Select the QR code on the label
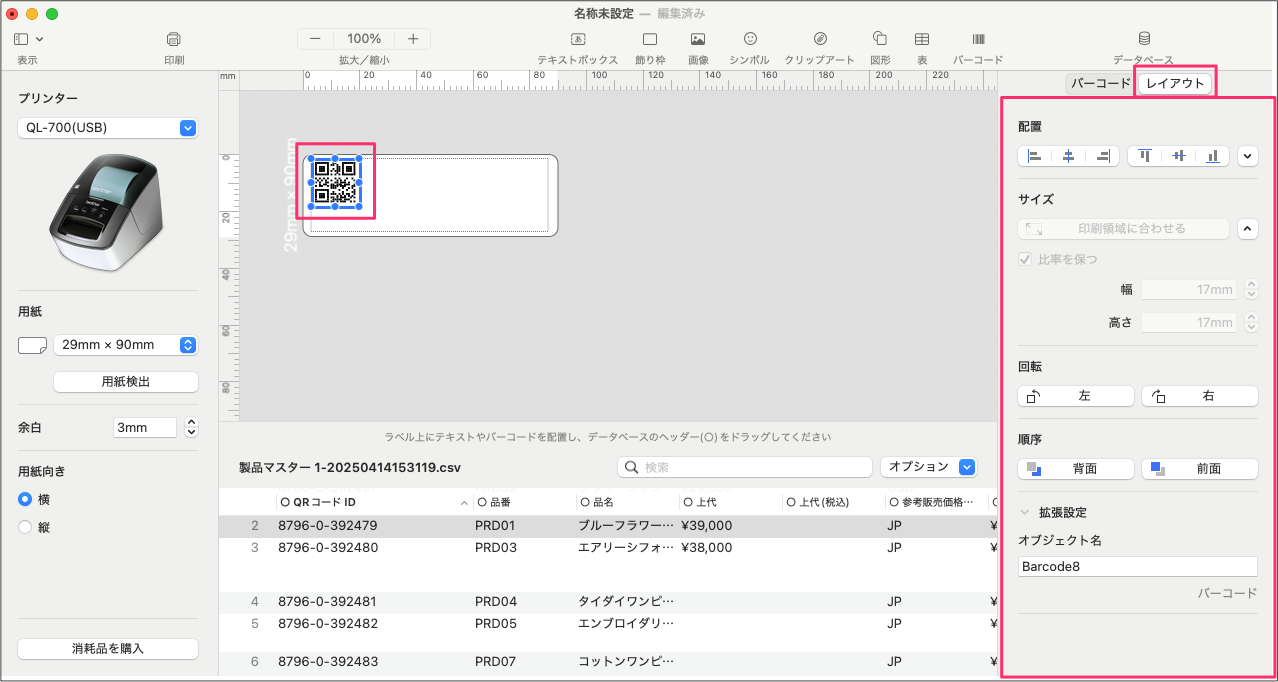Image resolution: width=1278 pixels, height=682 pixels. point(335,182)
